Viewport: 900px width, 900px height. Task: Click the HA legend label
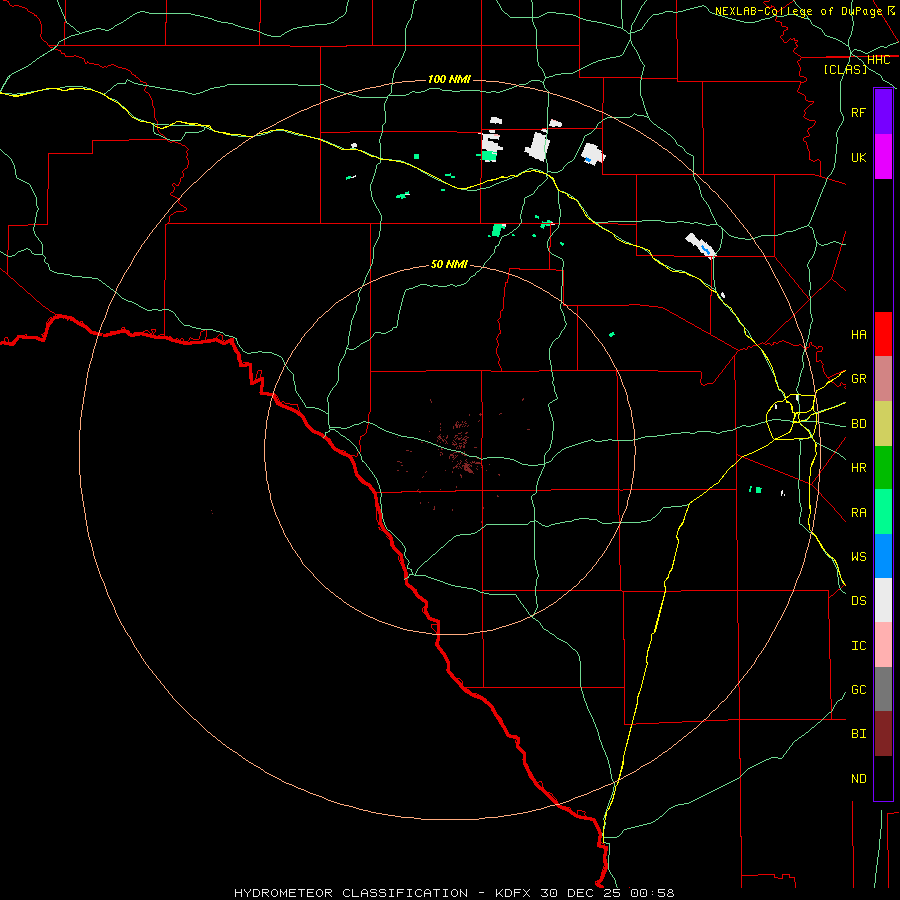(859, 335)
